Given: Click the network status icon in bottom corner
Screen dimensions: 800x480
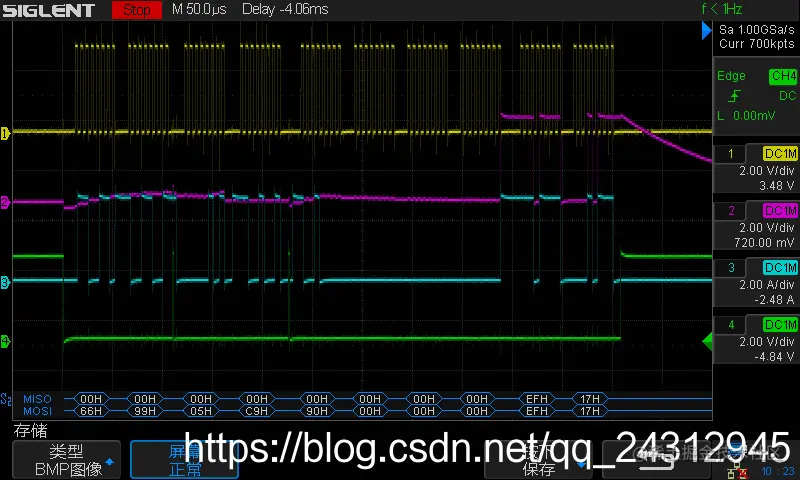Looking at the screenshot, I should (x=737, y=472).
